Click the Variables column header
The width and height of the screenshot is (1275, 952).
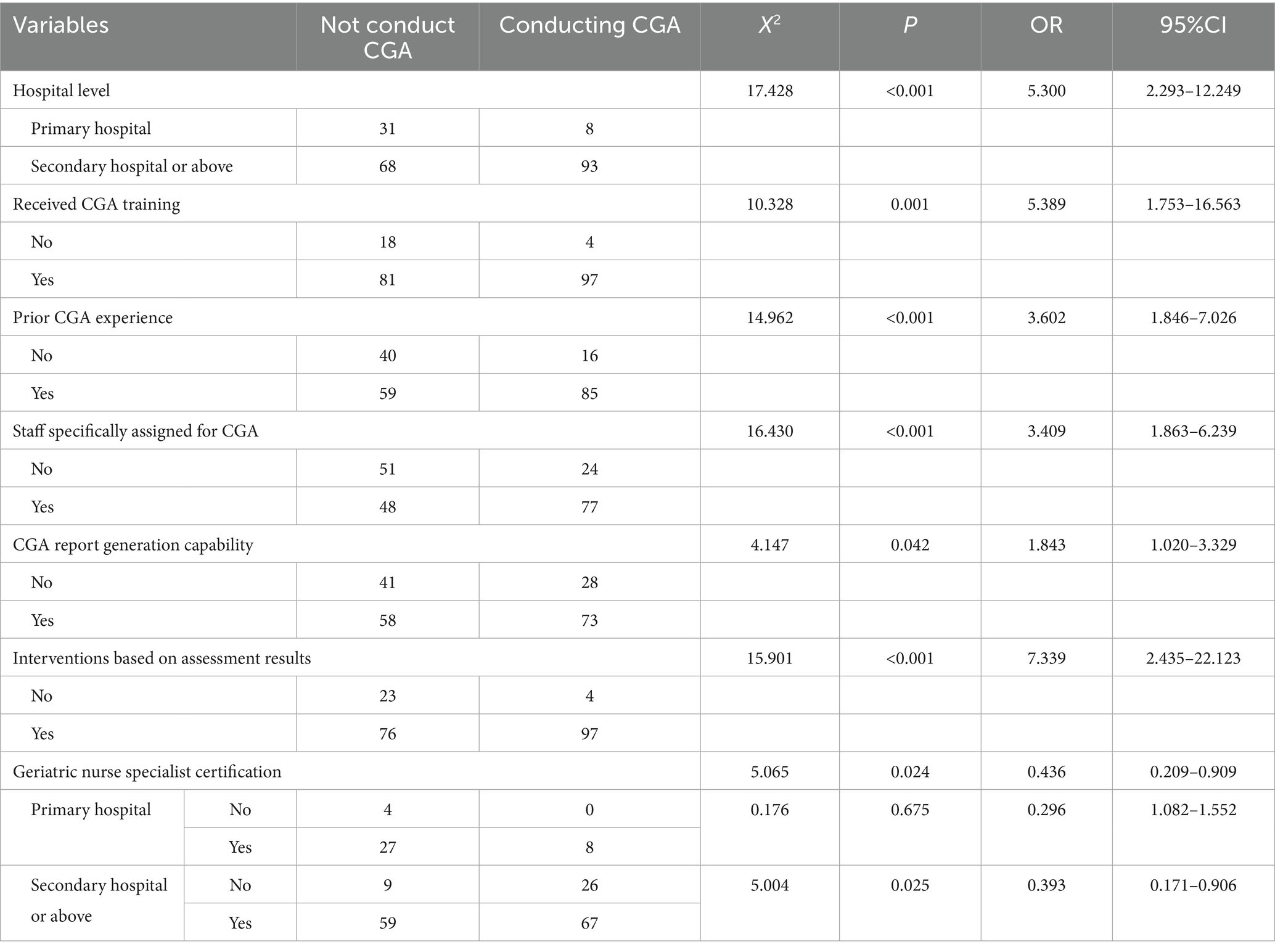pos(61,25)
